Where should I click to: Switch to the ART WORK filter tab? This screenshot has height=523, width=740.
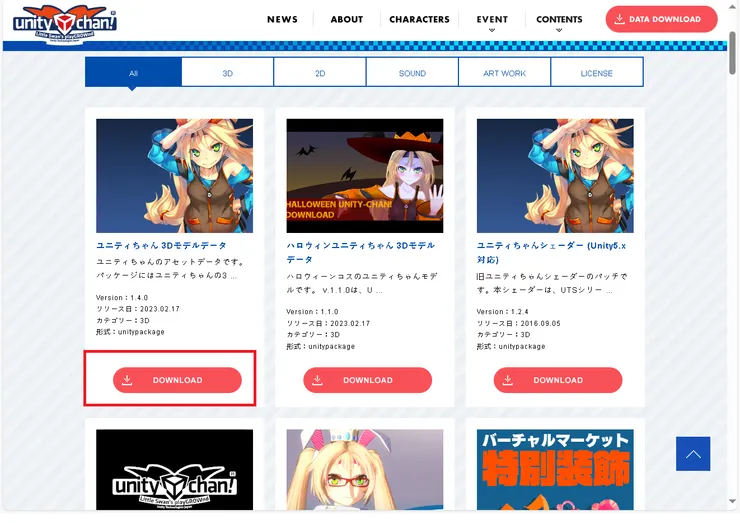(x=504, y=72)
